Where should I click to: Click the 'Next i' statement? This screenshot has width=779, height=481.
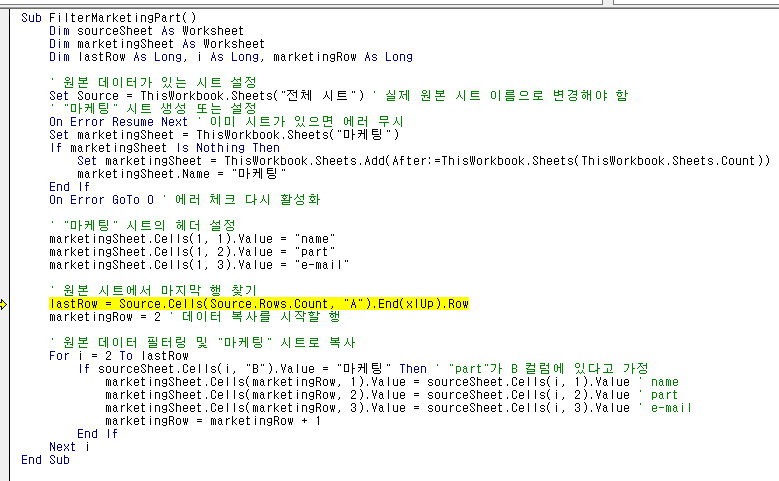(69, 447)
